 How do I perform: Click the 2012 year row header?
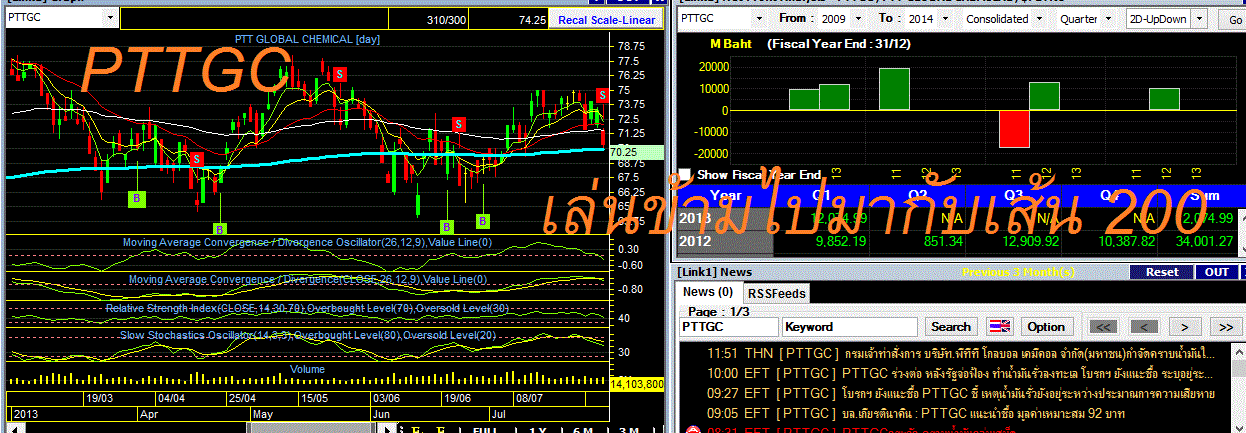[726, 240]
